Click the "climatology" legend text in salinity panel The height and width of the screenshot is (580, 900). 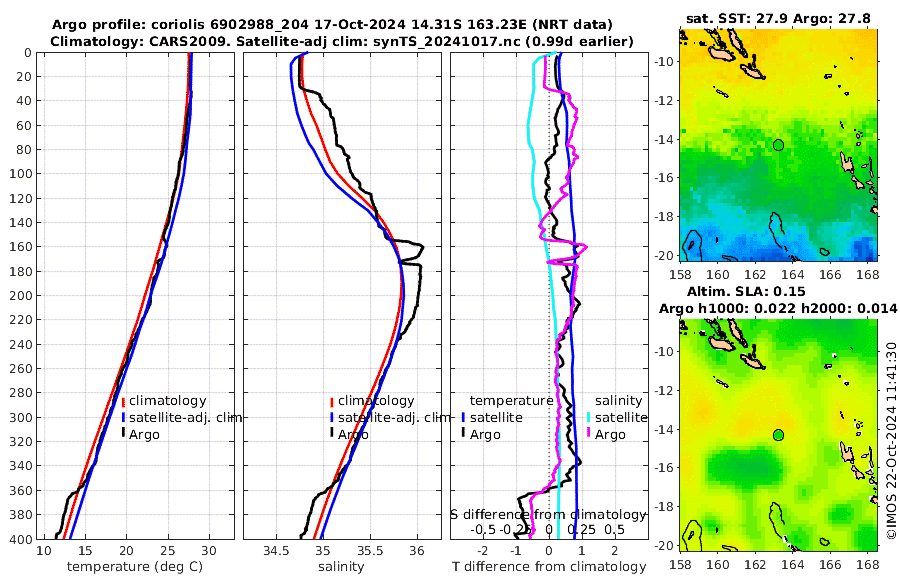click(376, 401)
